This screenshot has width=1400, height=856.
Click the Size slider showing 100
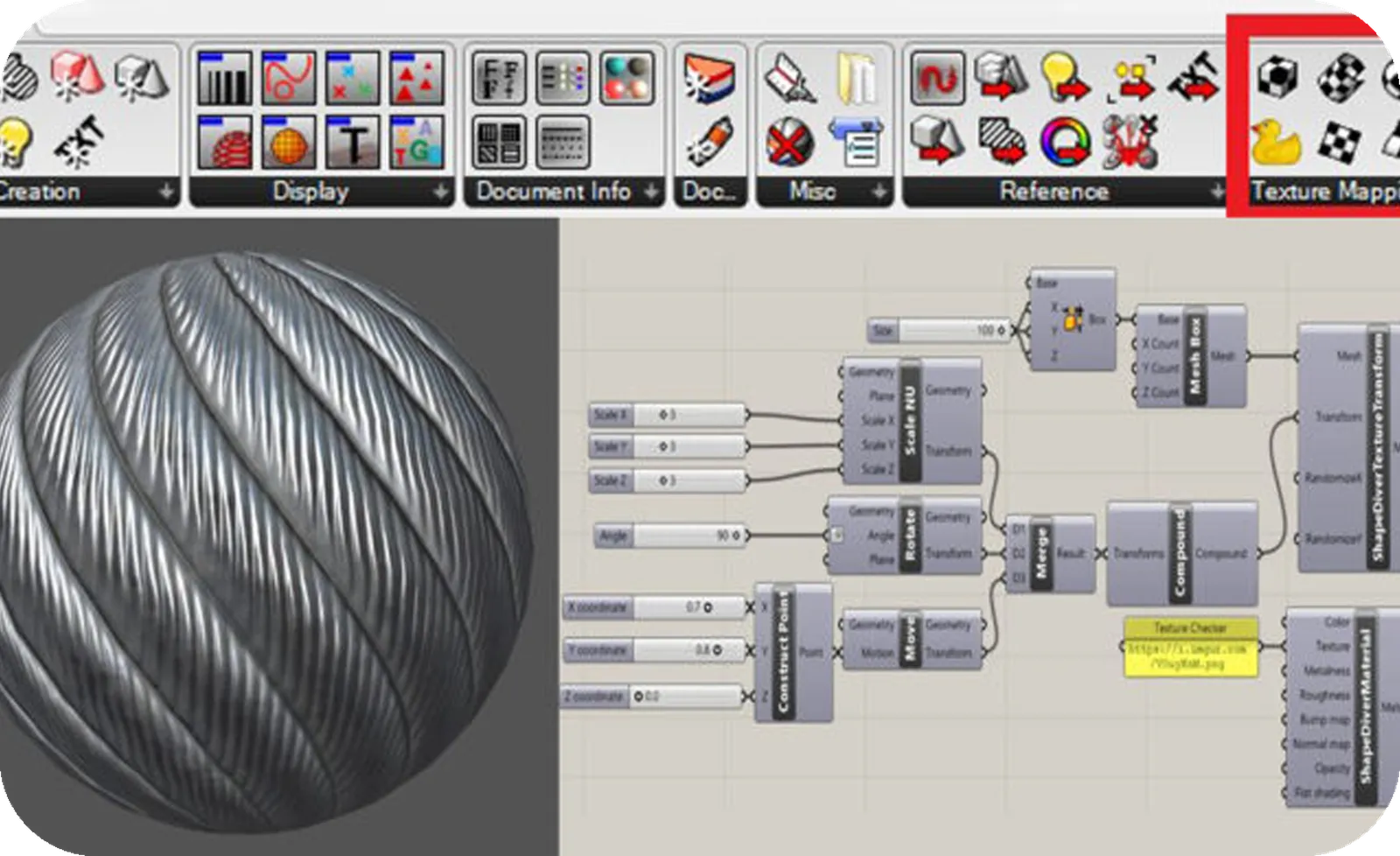point(941,331)
